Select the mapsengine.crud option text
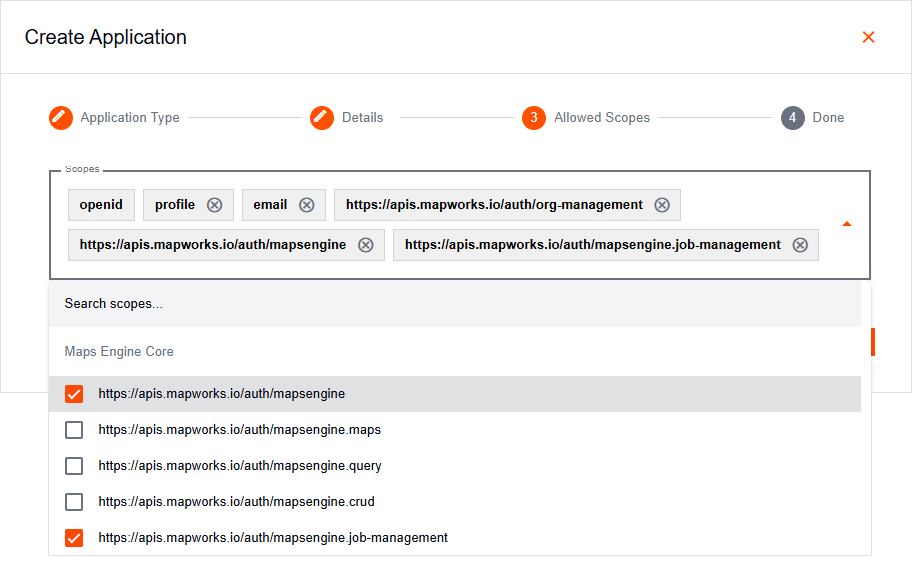This screenshot has height=562, width=912. [x=236, y=502]
